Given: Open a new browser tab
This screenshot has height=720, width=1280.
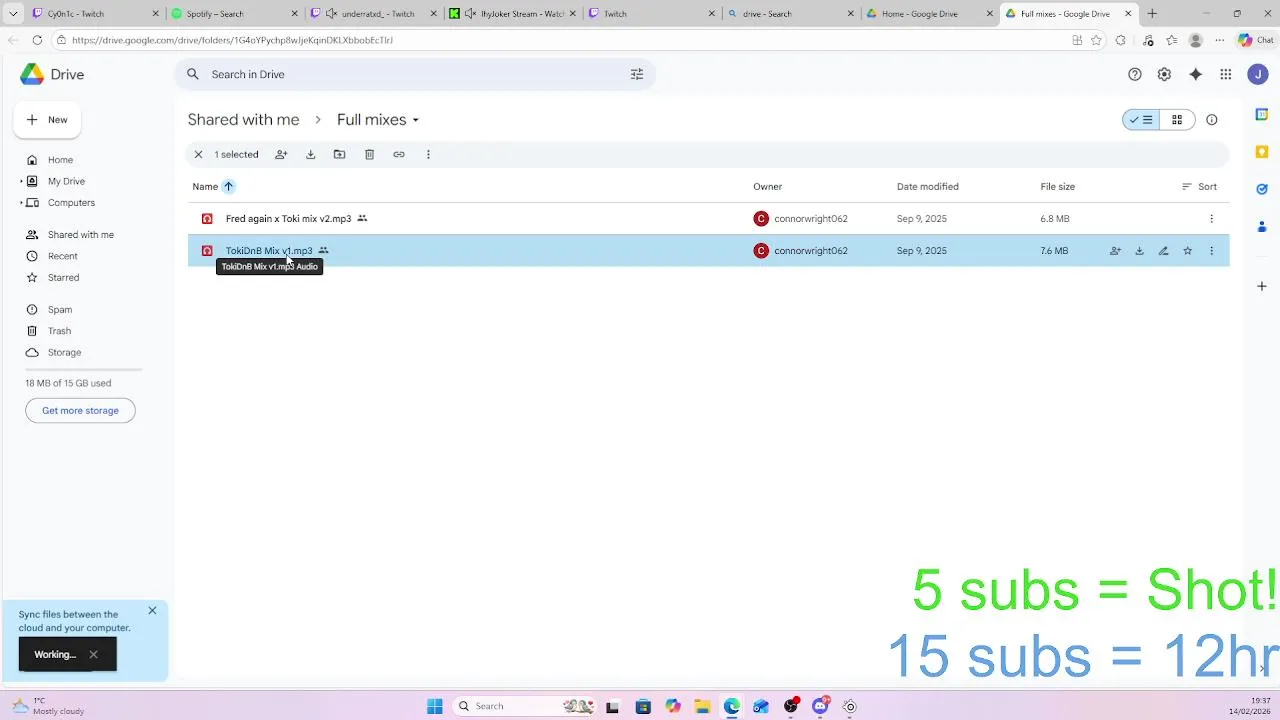Looking at the screenshot, I should tap(1152, 14).
